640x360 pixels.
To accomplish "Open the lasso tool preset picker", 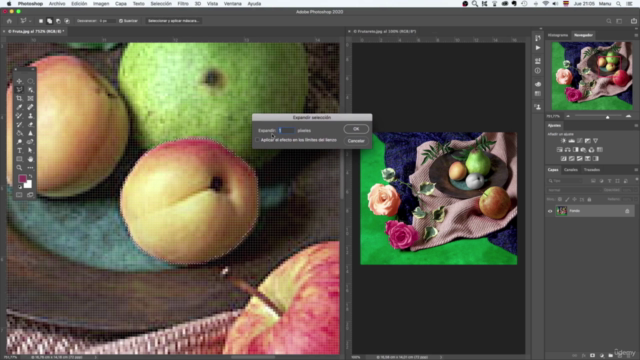I will coord(25,21).
